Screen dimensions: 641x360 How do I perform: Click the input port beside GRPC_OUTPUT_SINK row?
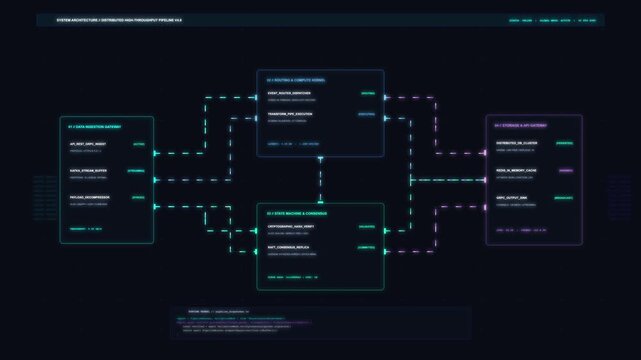click(486, 207)
